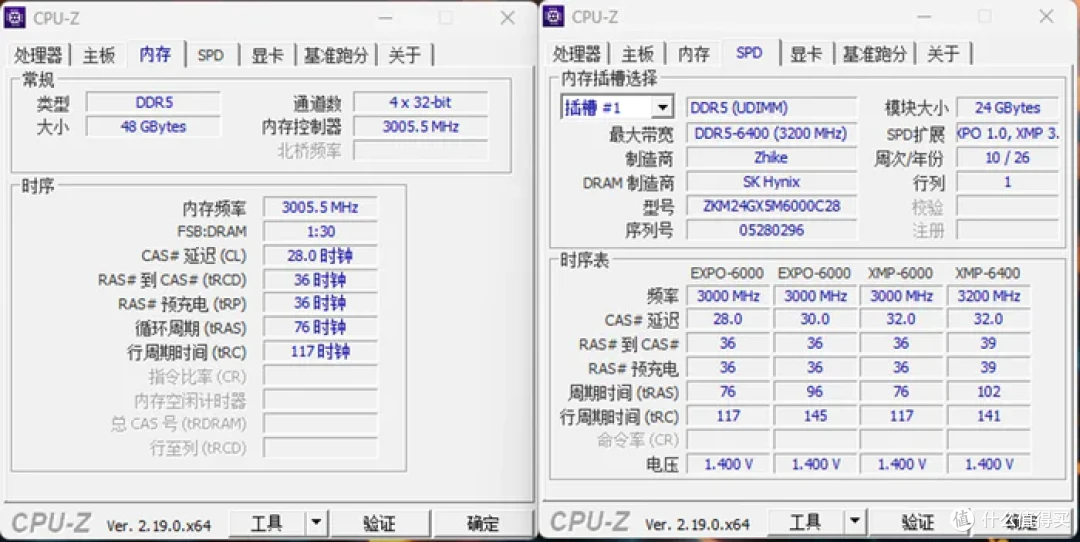Image resolution: width=1080 pixels, height=542 pixels.
Task: Click the DDR5 memory type field
Action: tap(153, 103)
